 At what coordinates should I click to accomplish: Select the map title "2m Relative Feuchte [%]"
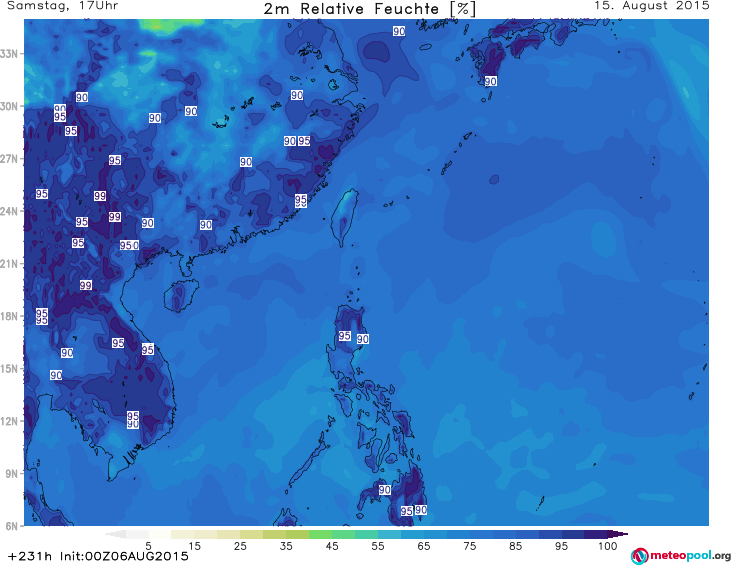click(369, 9)
